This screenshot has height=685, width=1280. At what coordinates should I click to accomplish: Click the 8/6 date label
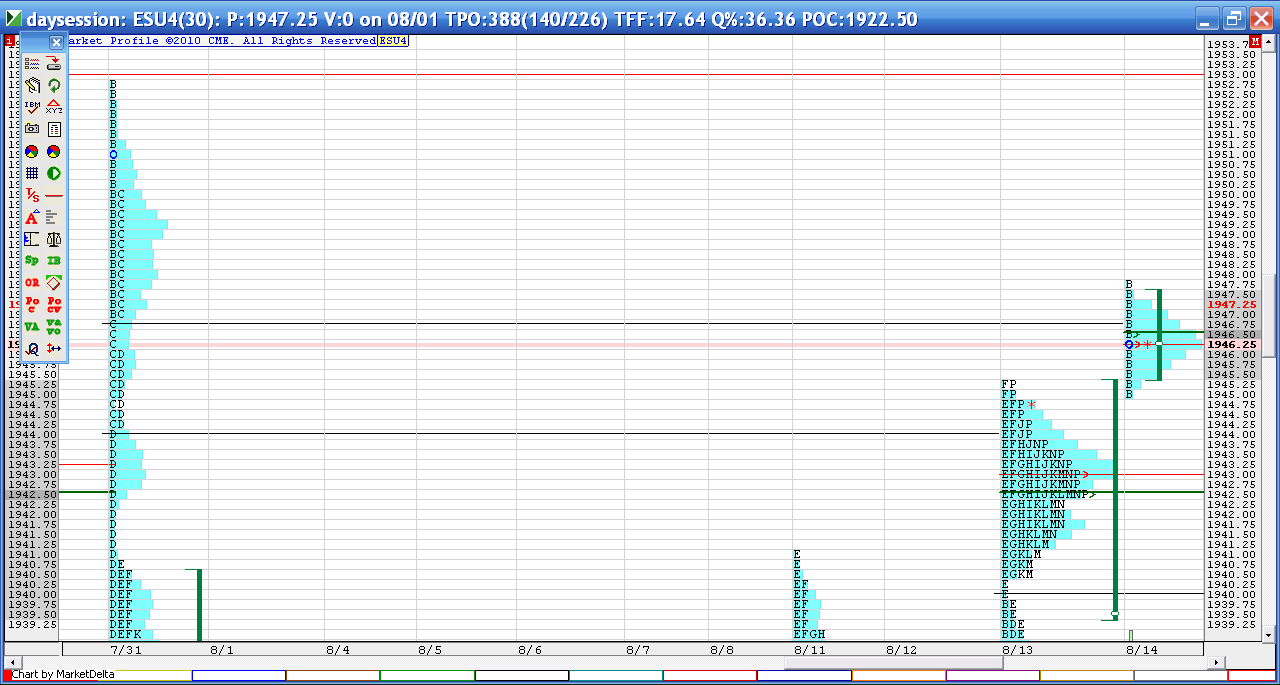tap(530, 649)
